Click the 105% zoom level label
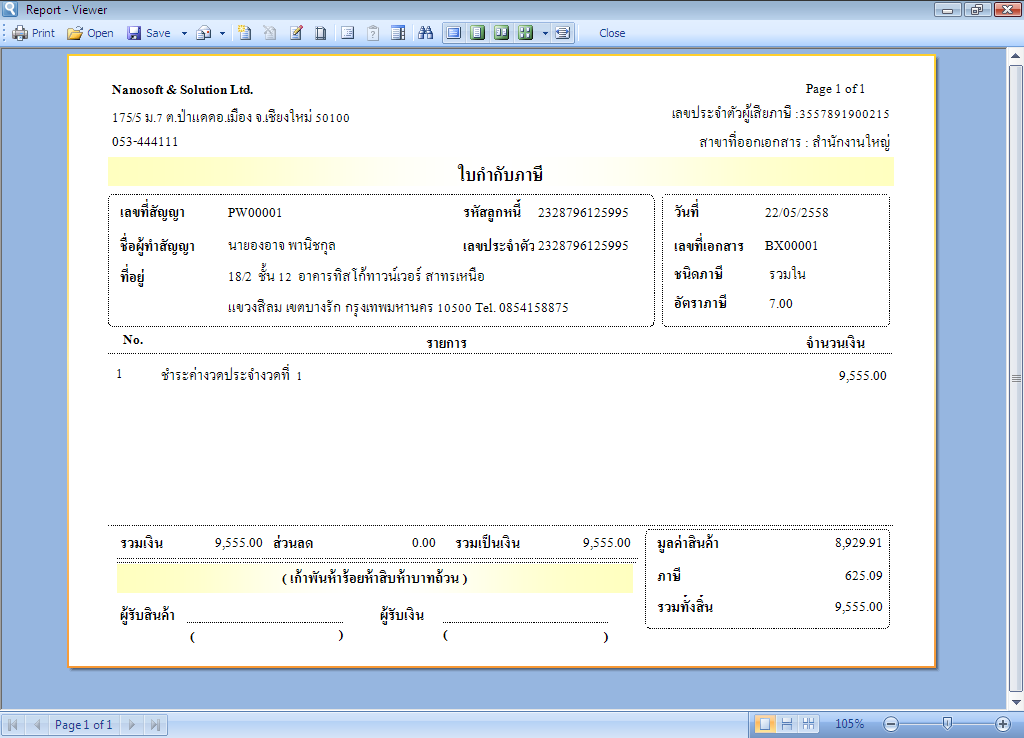Image resolution: width=1024 pixels, height=738 pixels. pyautogui.click(x=849, y=724)
